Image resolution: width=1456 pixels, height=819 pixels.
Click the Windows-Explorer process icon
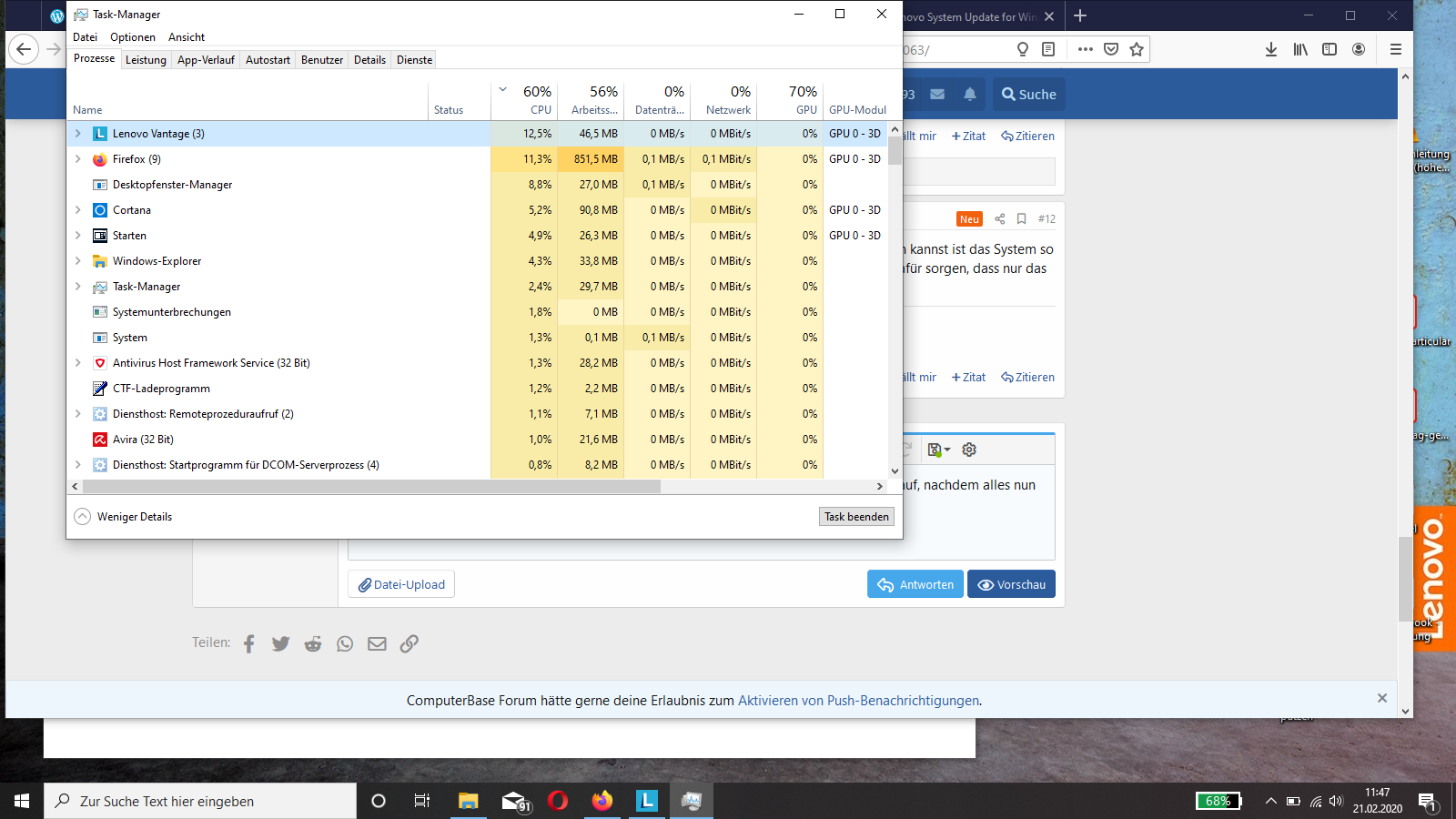[x=100, y=261]
